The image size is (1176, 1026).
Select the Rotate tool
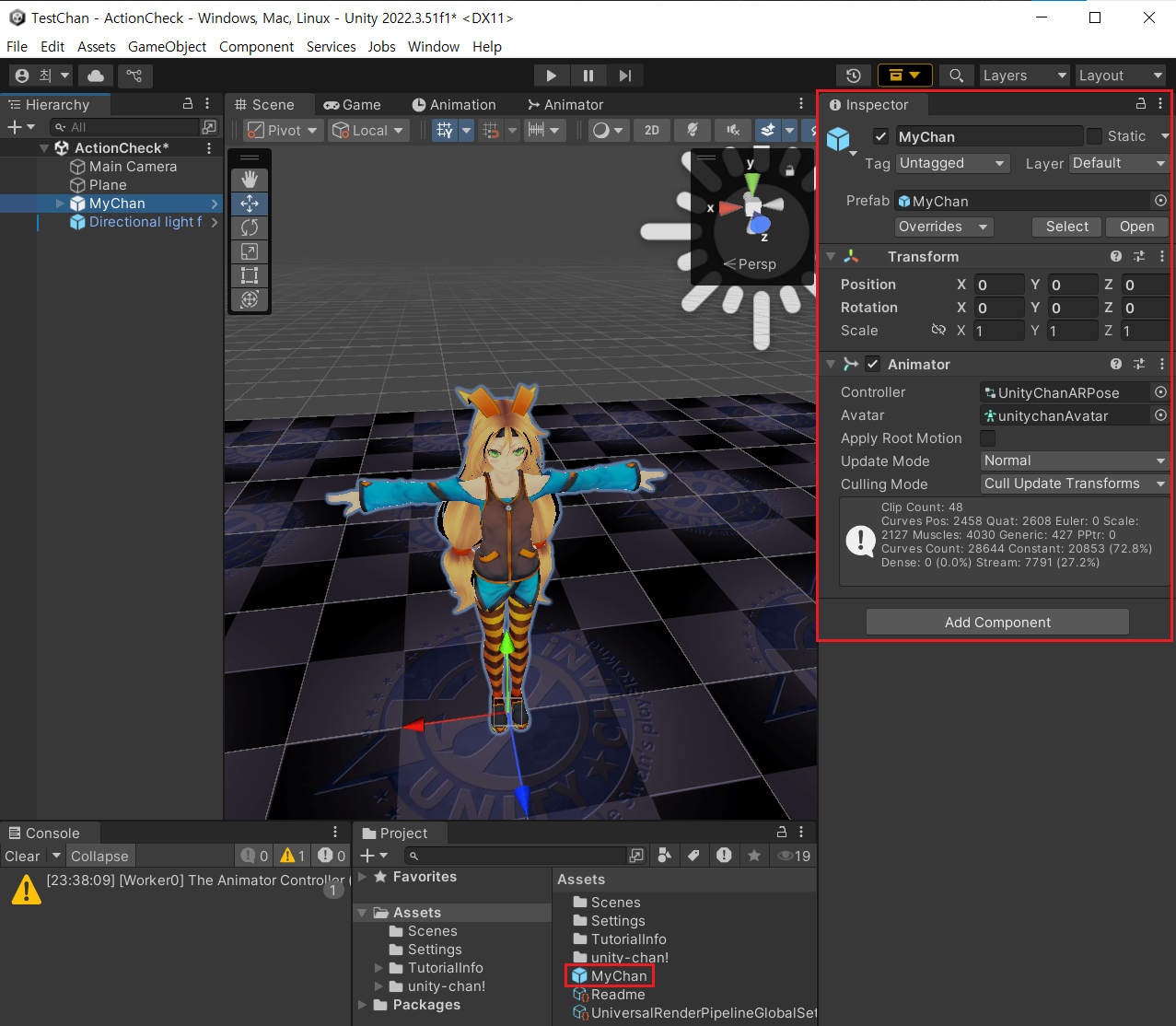(249, 227)
